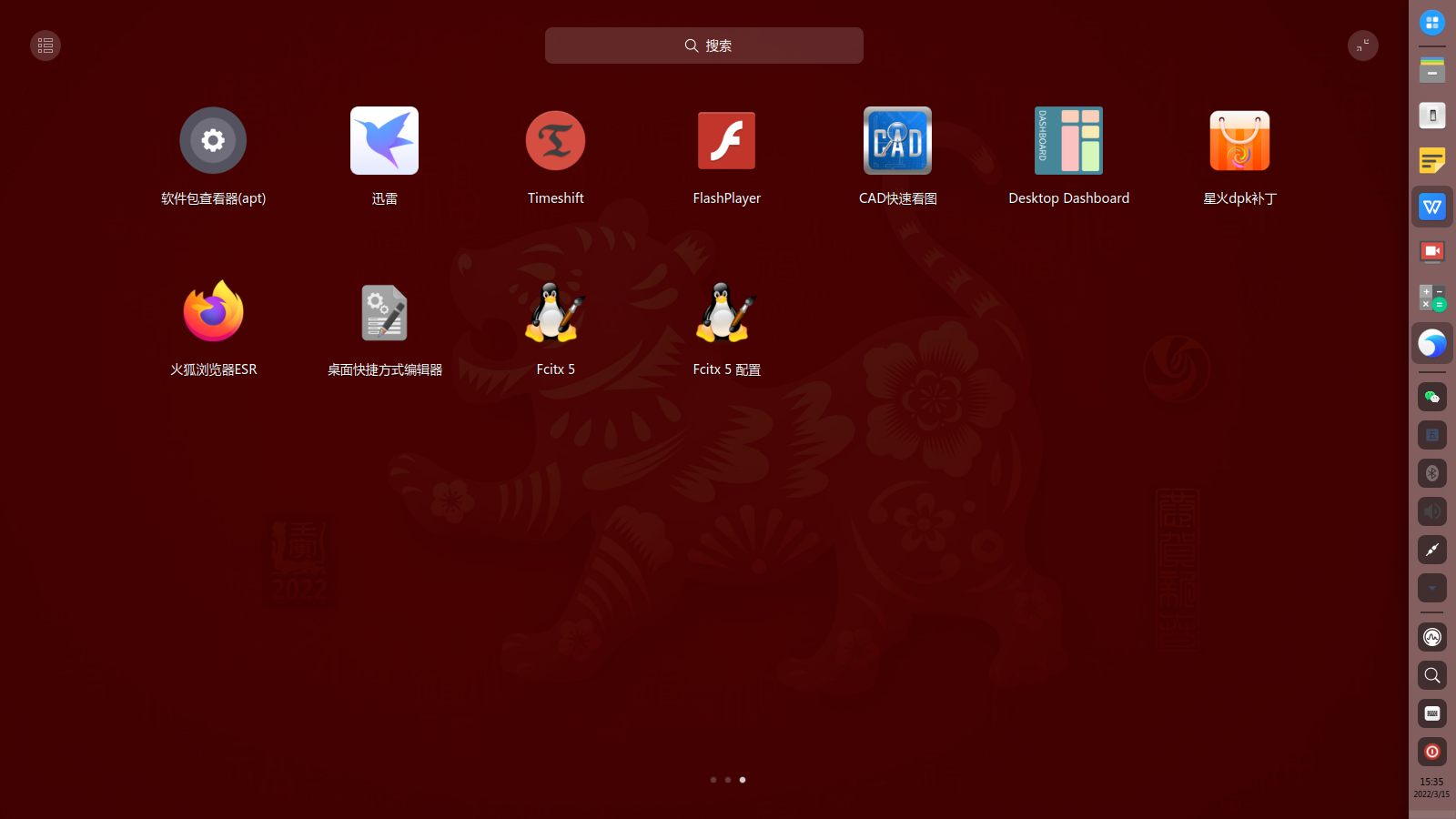Switch launcher to category list view
Screen dimensions: 1456x819
[x=45, y=45]
